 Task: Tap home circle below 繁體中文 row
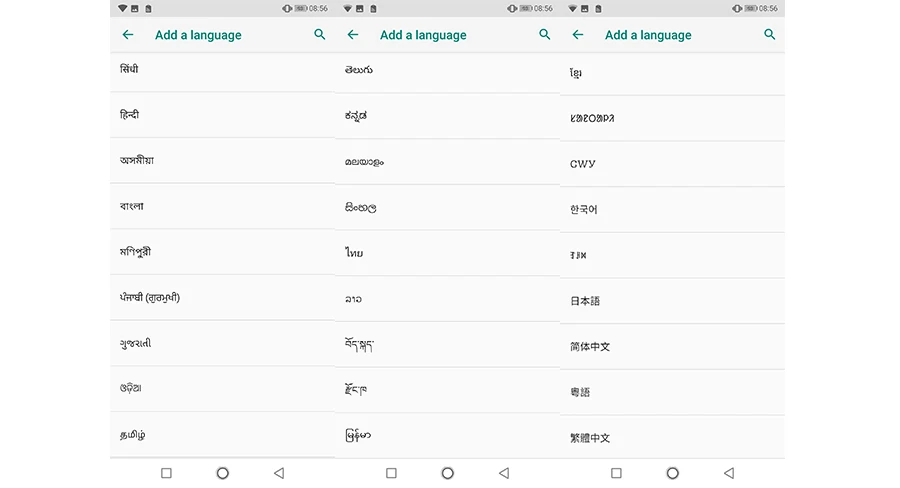(x=673, y=473)
